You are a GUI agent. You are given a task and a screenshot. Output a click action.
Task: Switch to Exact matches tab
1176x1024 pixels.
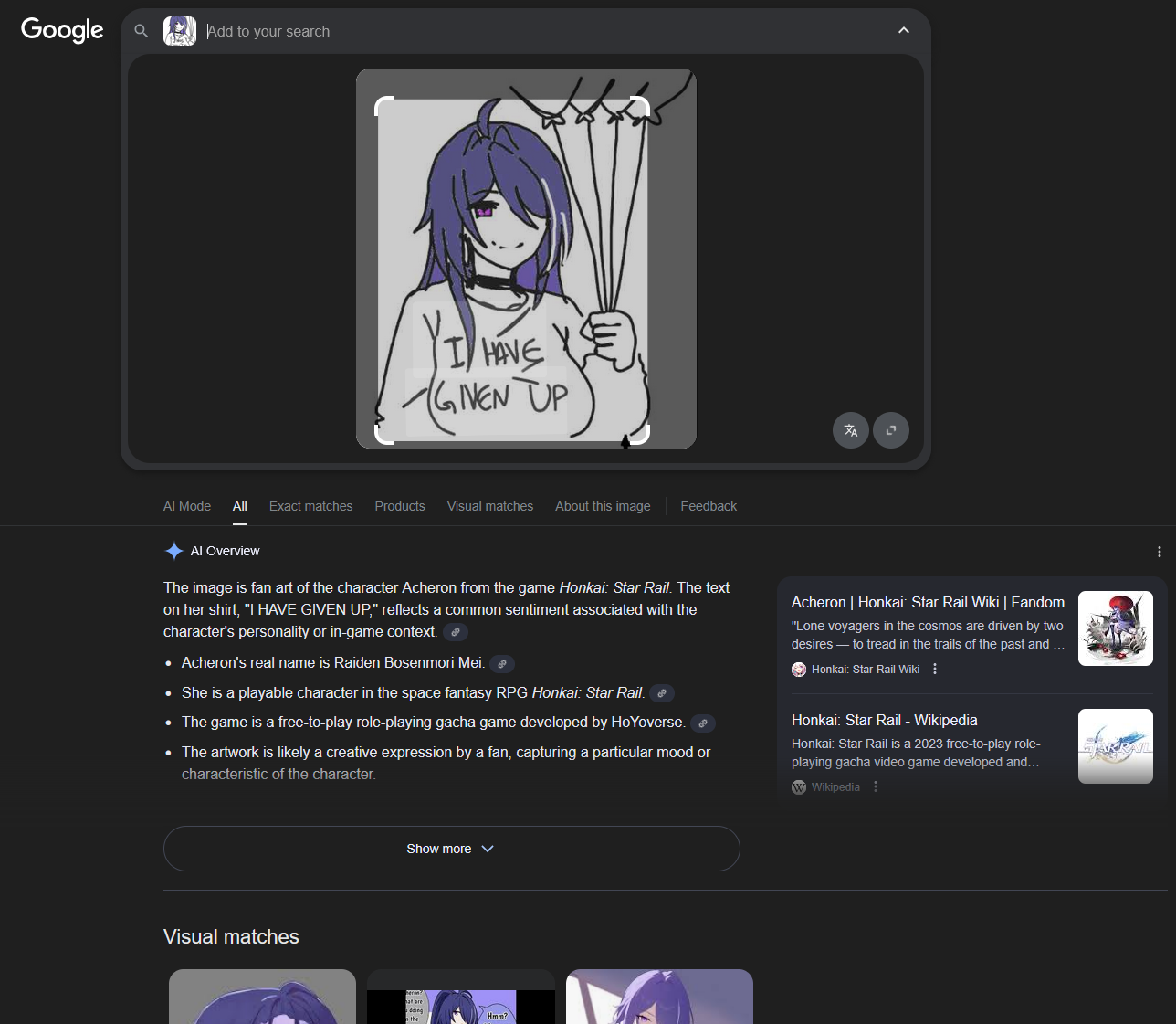pyautogui.click(x=310, y=506)
